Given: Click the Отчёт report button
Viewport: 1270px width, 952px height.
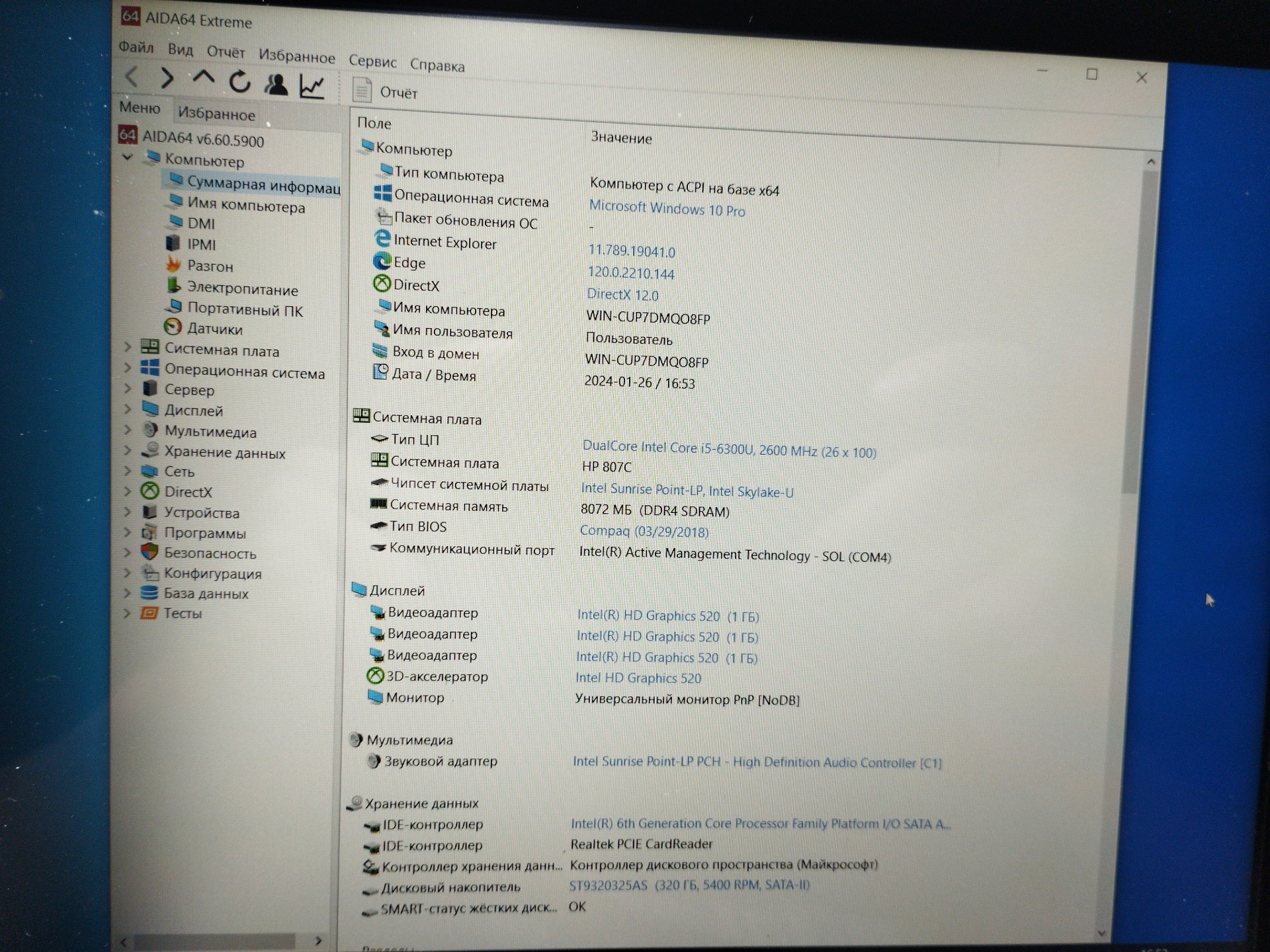Looking at the screenshot, I should 386,91.
